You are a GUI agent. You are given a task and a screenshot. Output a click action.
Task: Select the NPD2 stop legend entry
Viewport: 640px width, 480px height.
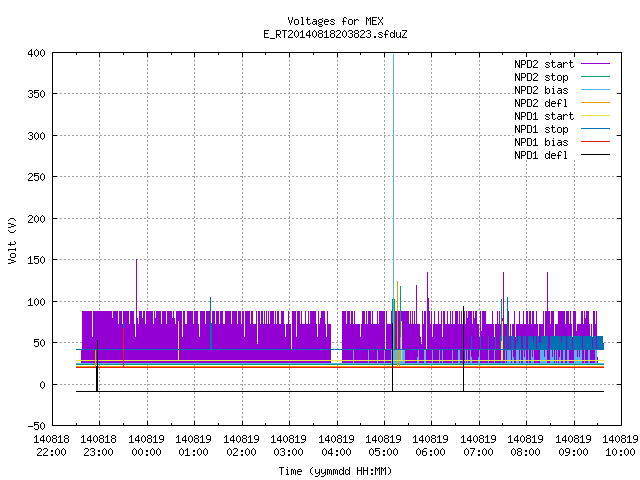coord(562,77)
